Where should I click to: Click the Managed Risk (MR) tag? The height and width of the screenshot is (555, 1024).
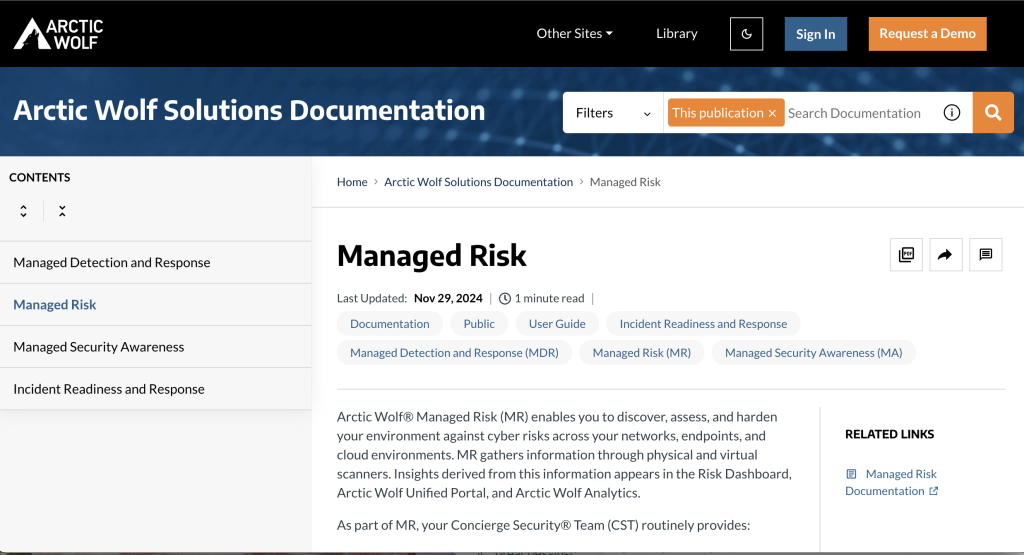642,353
